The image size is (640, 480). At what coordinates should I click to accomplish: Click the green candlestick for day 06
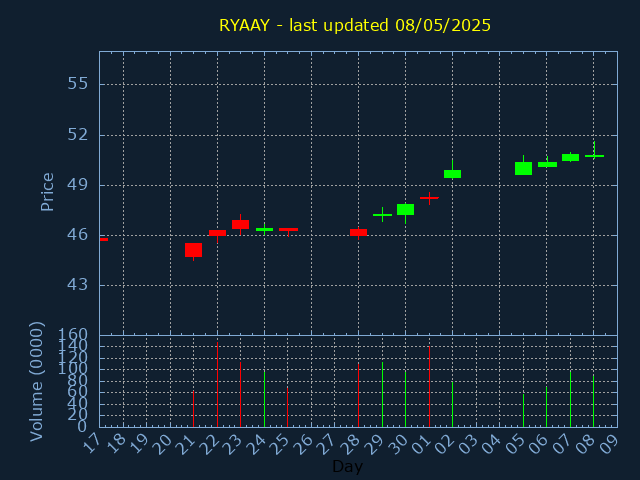pos(547,164)
